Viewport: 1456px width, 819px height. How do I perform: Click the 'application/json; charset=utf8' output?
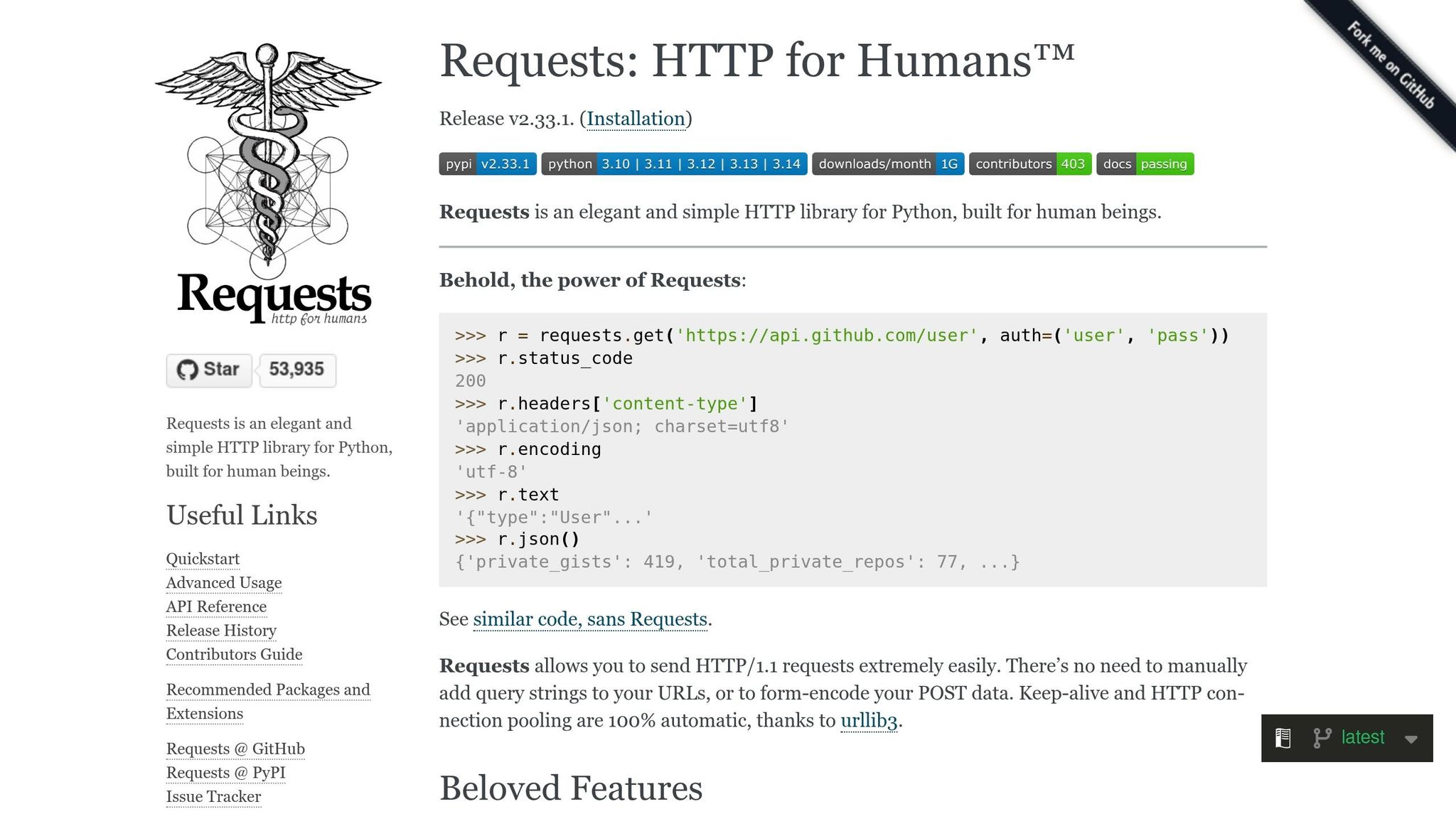(x=622, y=427)
